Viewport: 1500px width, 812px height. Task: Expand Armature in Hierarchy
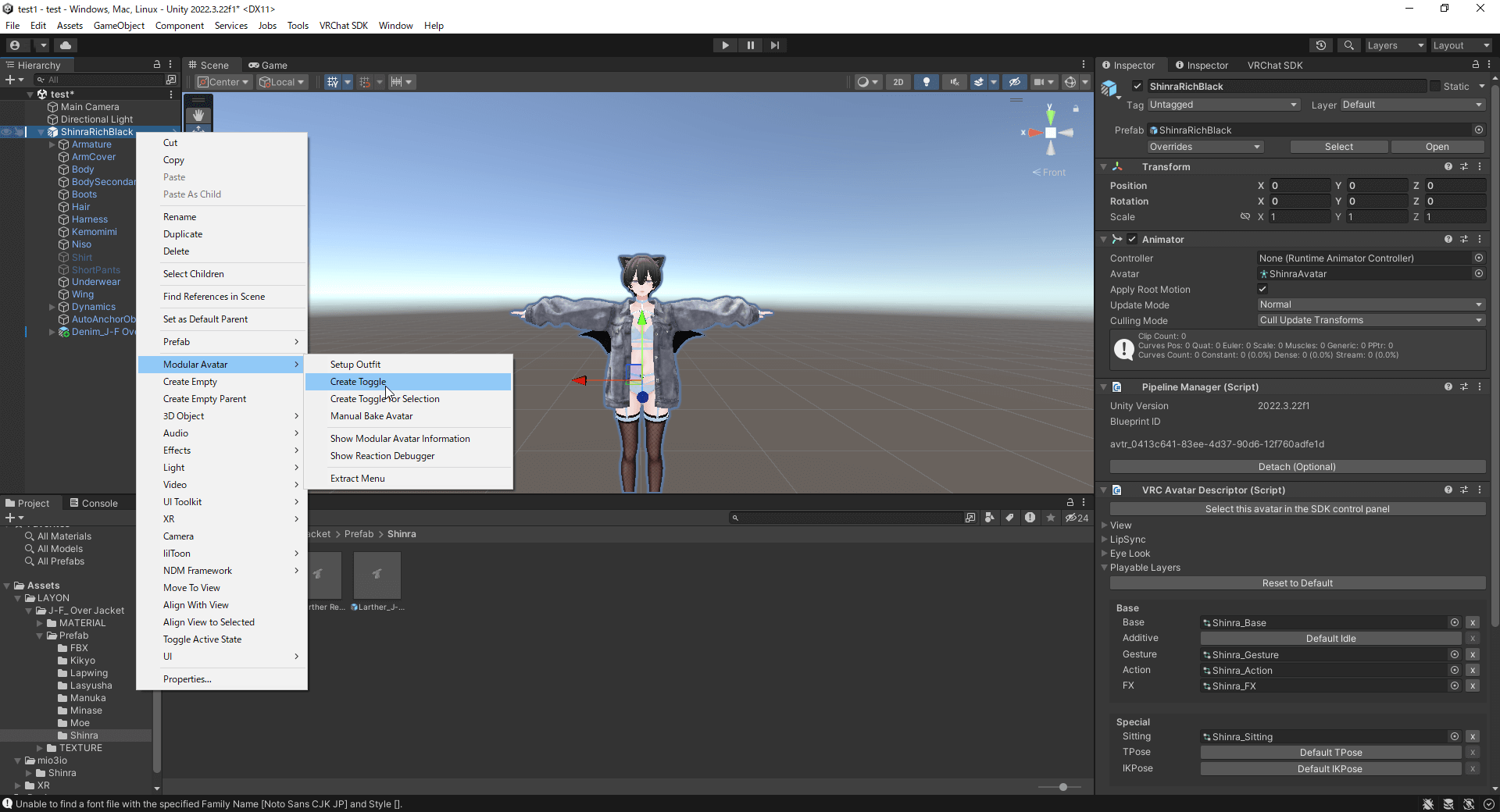pos(52,144)
